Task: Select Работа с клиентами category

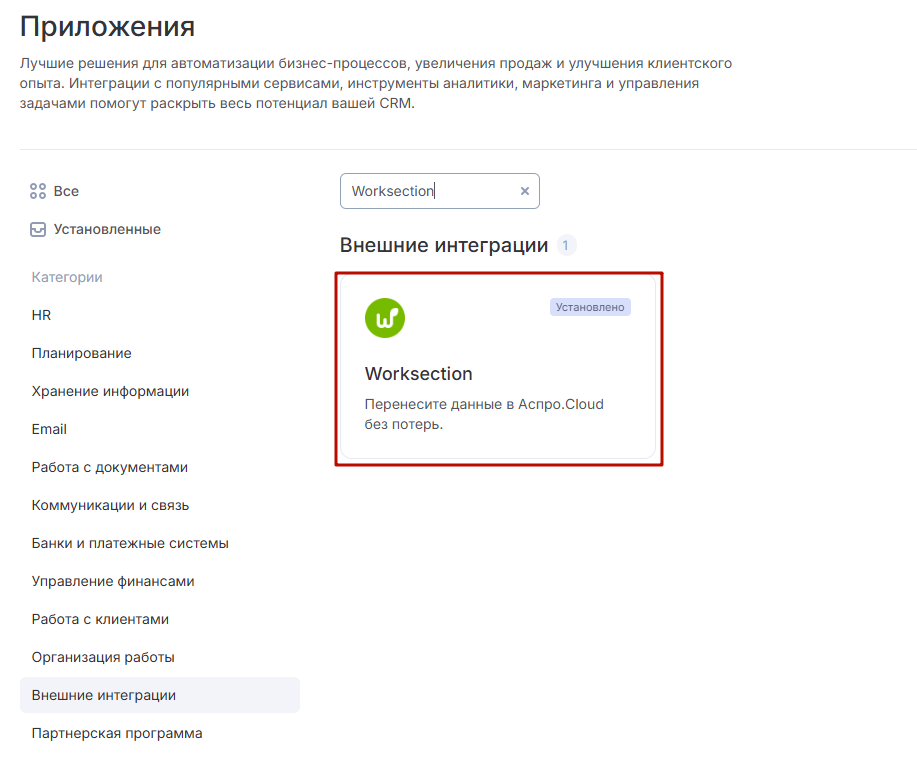Action: [x=100, y=619]
